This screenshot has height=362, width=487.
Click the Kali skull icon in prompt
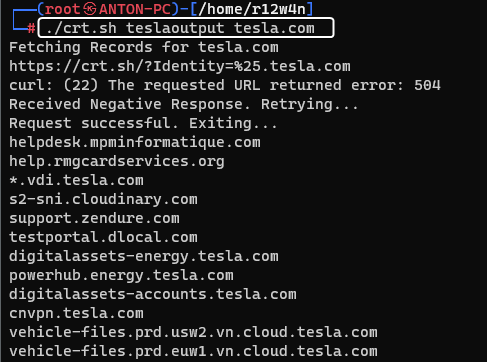coord(90,9)
